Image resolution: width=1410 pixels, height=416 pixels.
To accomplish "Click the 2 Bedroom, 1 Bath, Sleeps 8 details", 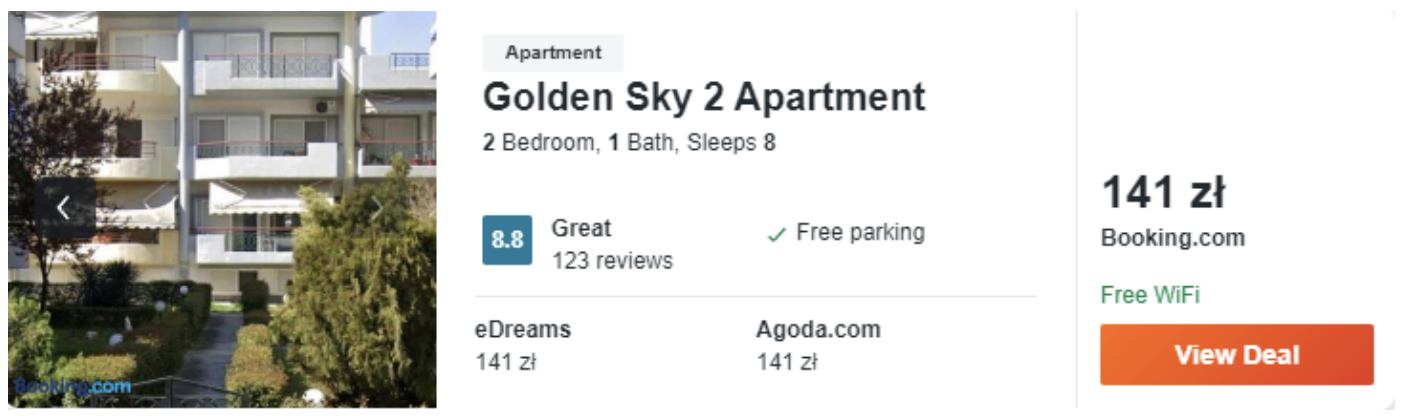I will (629, 143).
